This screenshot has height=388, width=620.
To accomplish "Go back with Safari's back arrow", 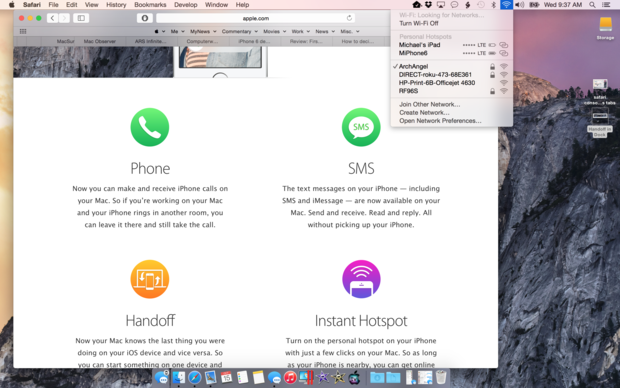I will click(52, 18).
